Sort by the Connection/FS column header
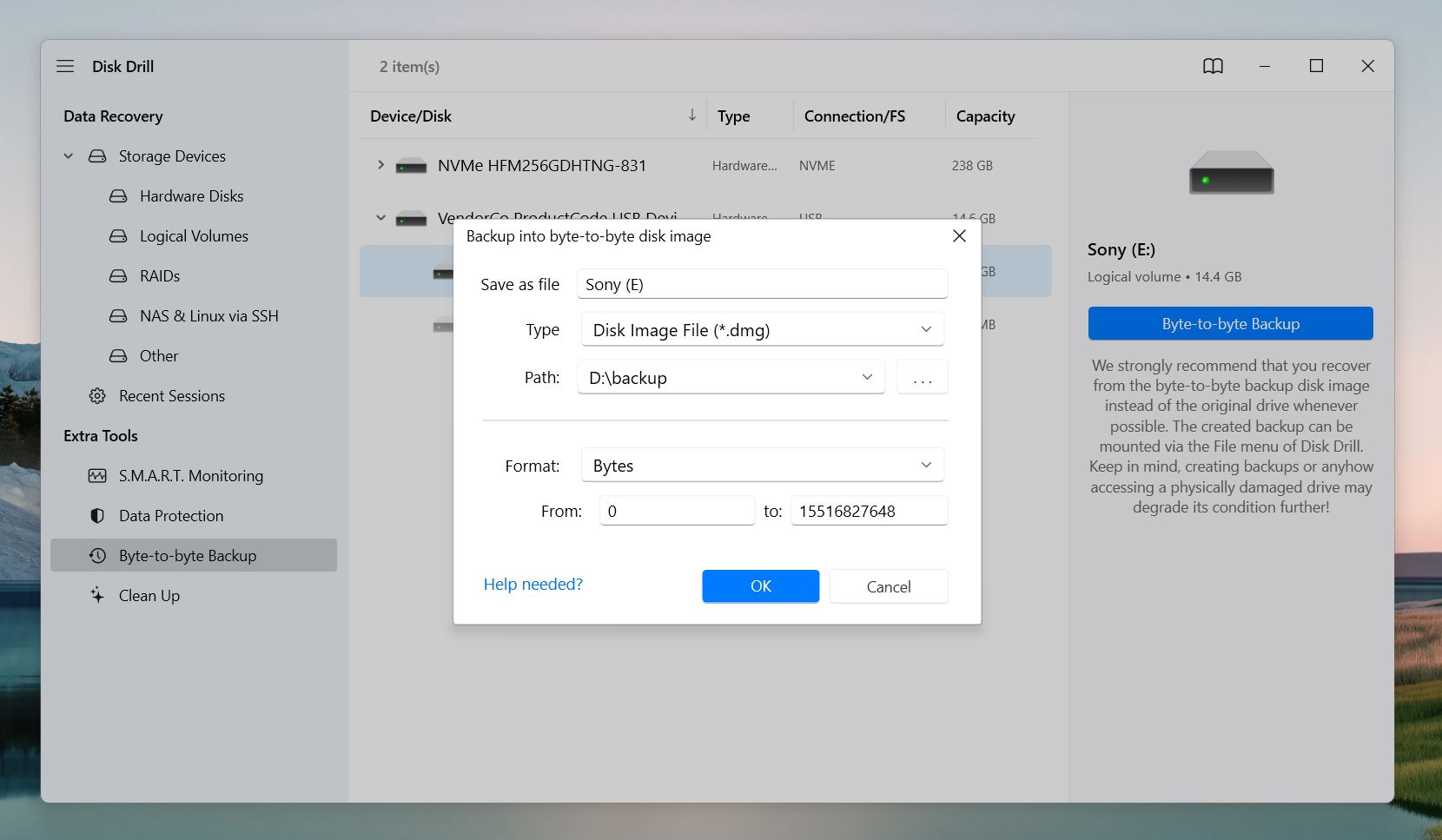The image size is (1442, 840). click(x=855, y=116)
